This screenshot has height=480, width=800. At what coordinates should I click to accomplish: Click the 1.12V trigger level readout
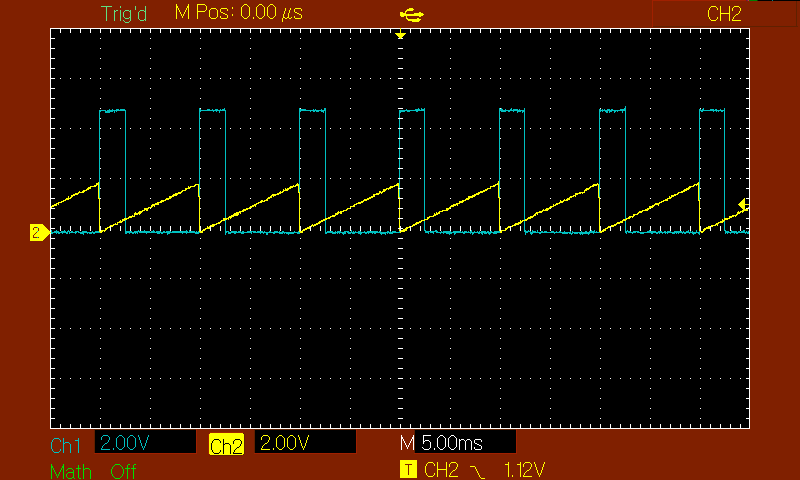coord(524,469)
